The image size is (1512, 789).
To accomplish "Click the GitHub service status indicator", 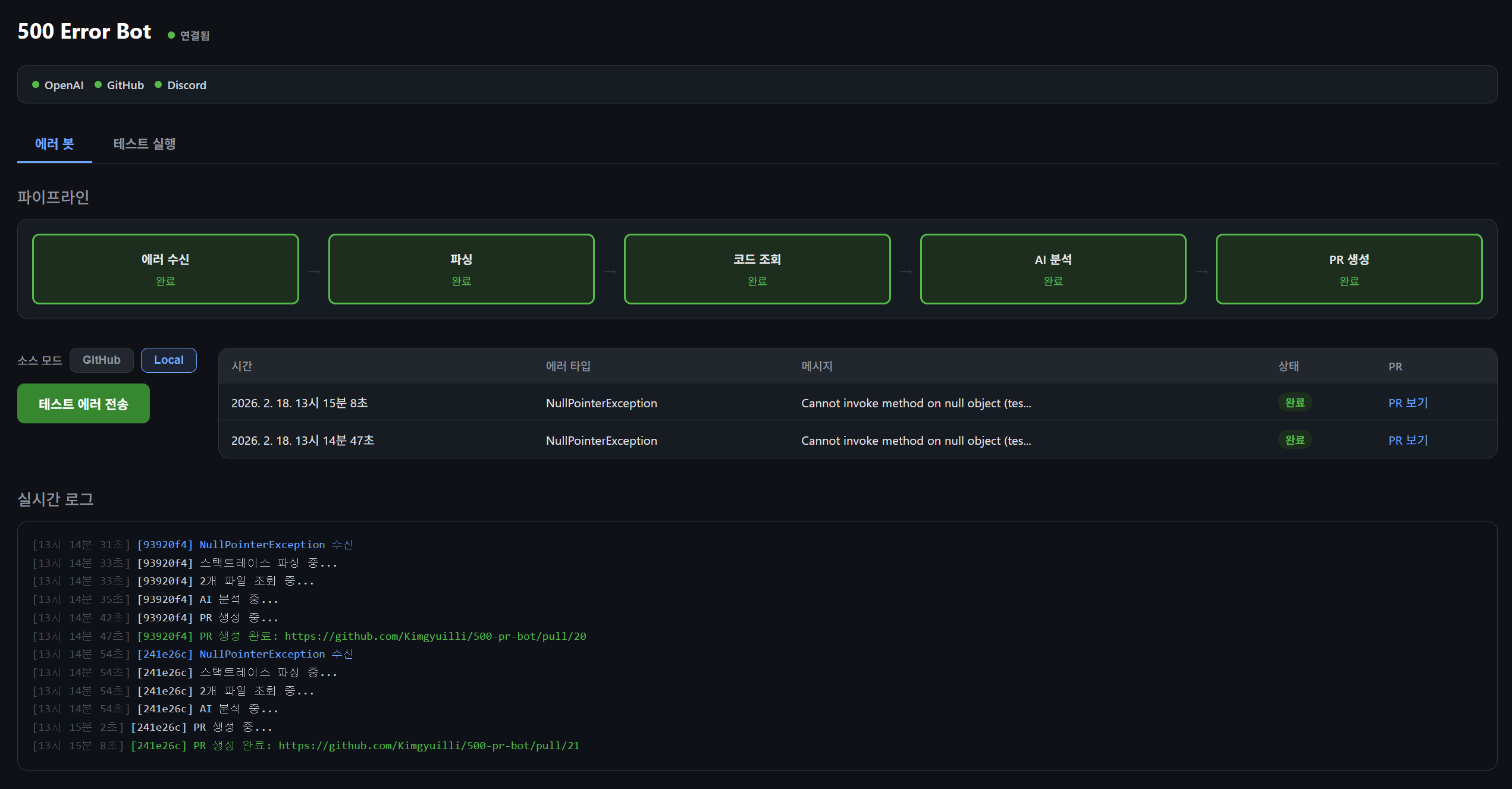I will pyautogui.click(x=120, y=85).
